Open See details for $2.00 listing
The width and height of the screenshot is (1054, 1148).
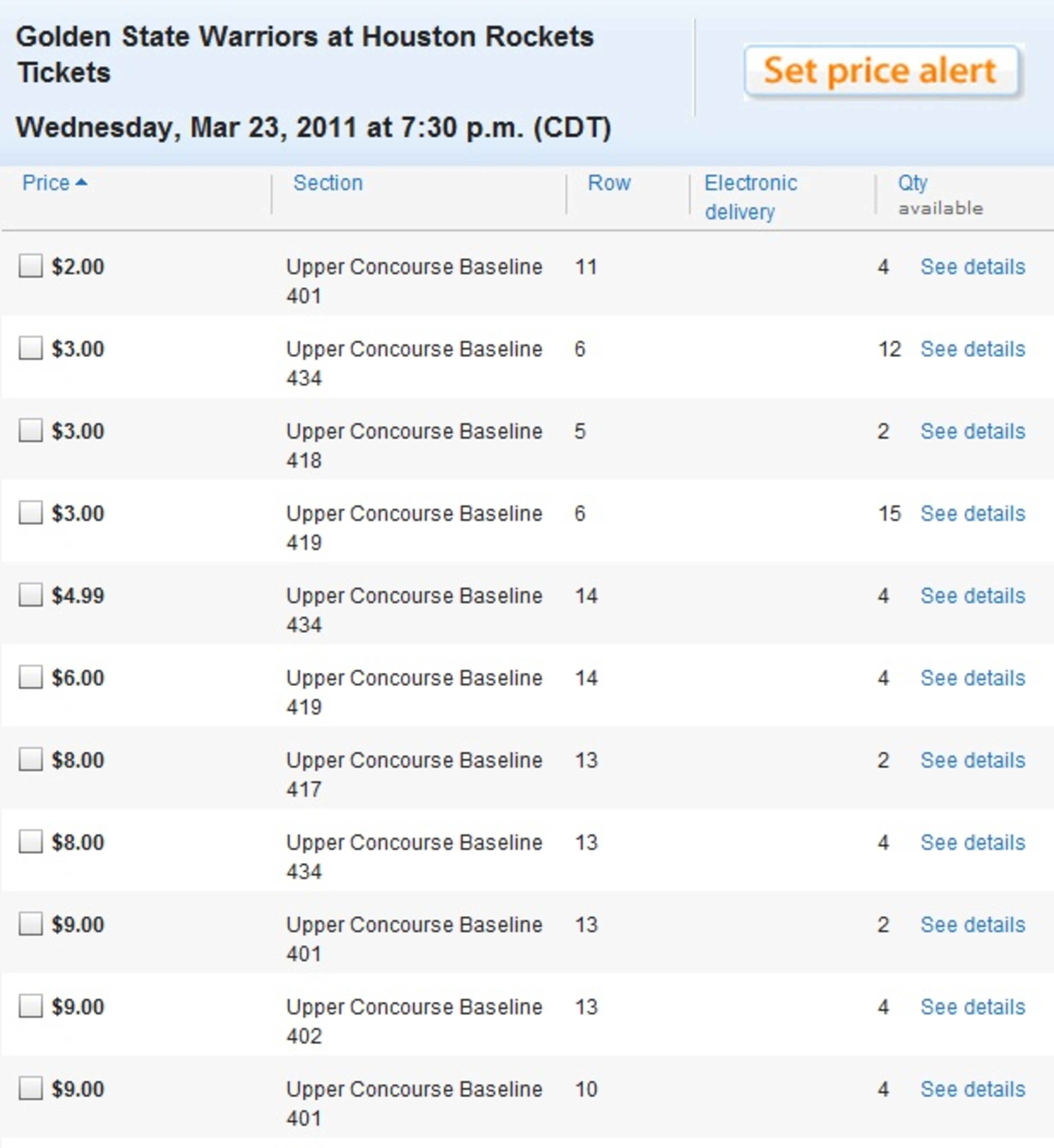972,267
